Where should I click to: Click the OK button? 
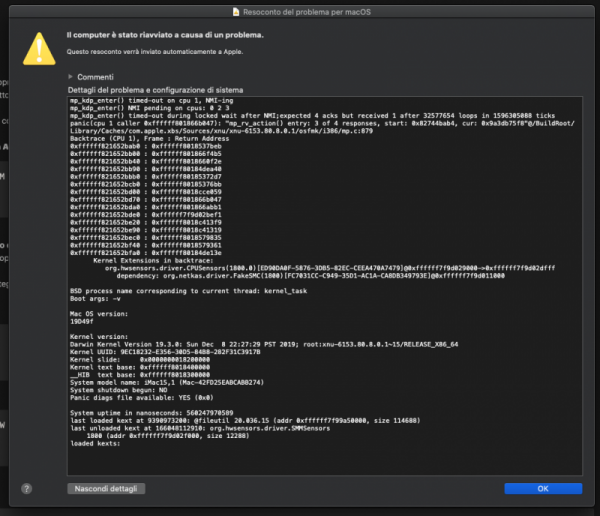tap(543, 488)
